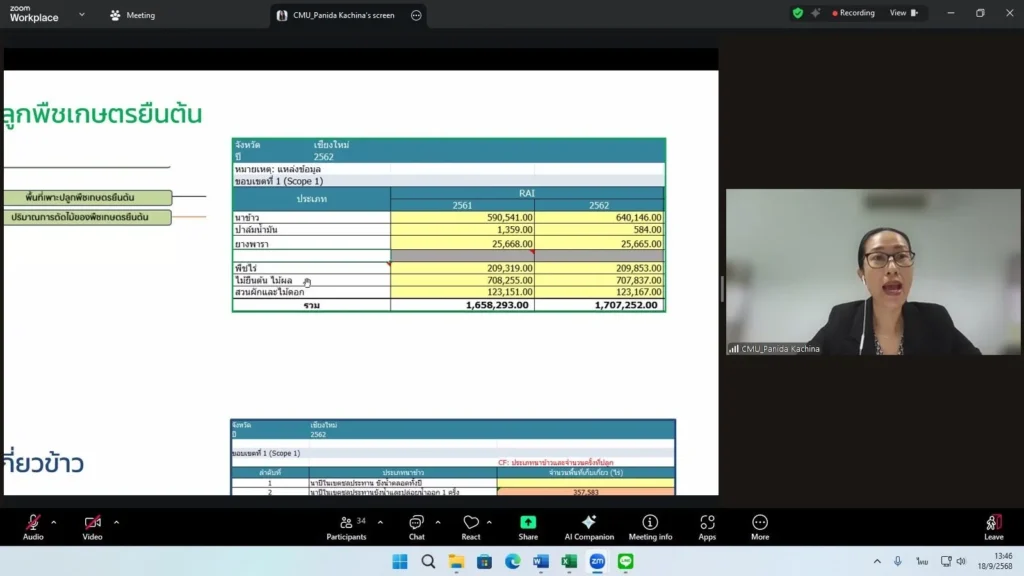Click the Recording indicator
1024x576 pixels.
click(x=853, y=13)
